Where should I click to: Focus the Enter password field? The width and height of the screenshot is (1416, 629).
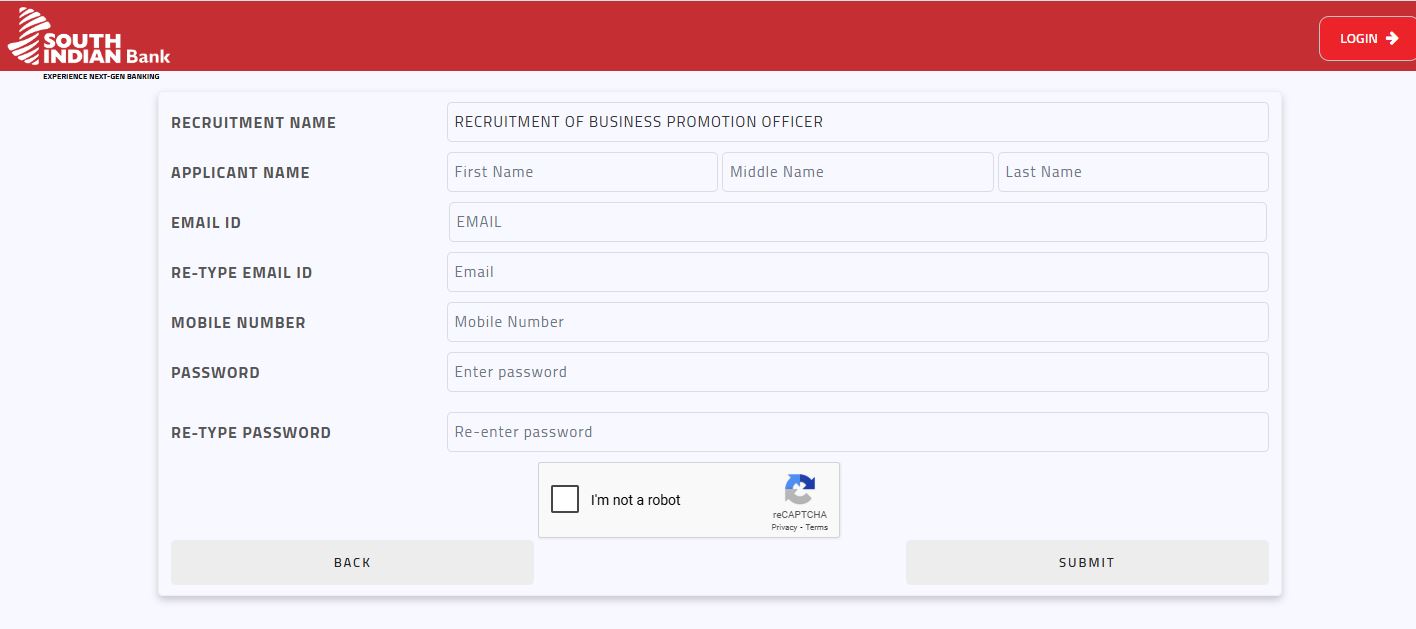point(857,372)
